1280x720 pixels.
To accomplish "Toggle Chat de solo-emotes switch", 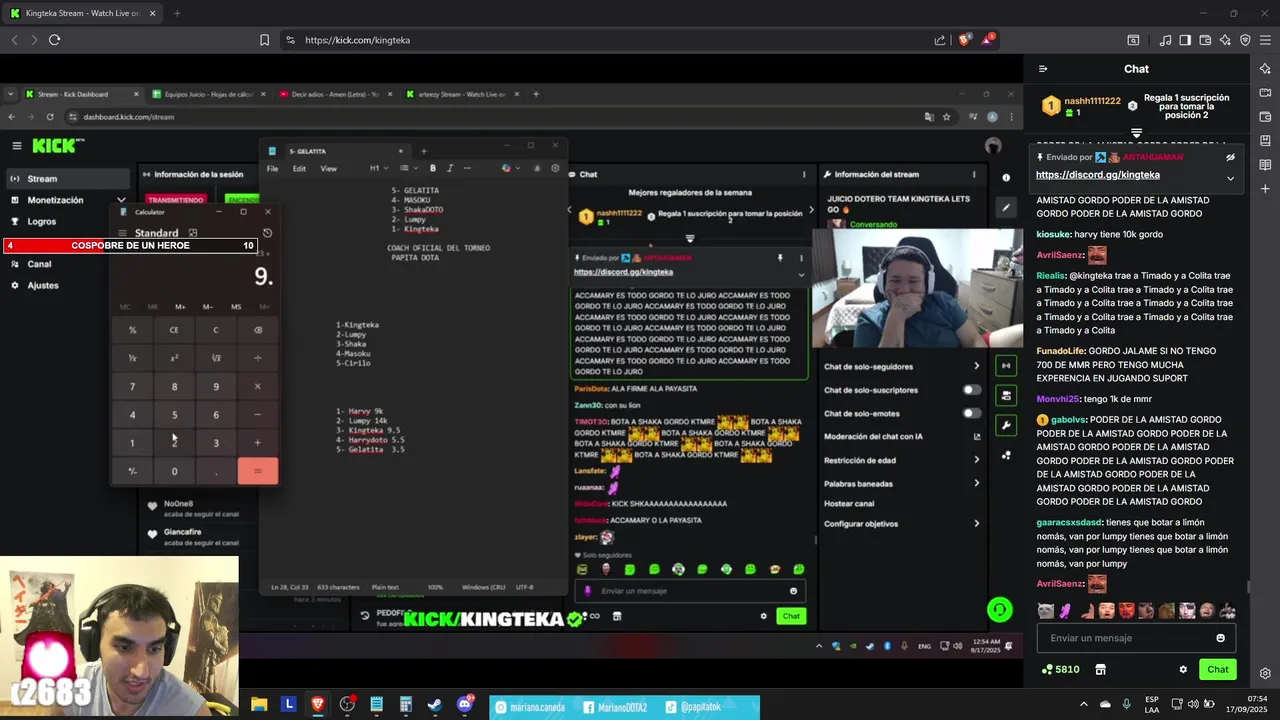I will click(x=970, y=413).
